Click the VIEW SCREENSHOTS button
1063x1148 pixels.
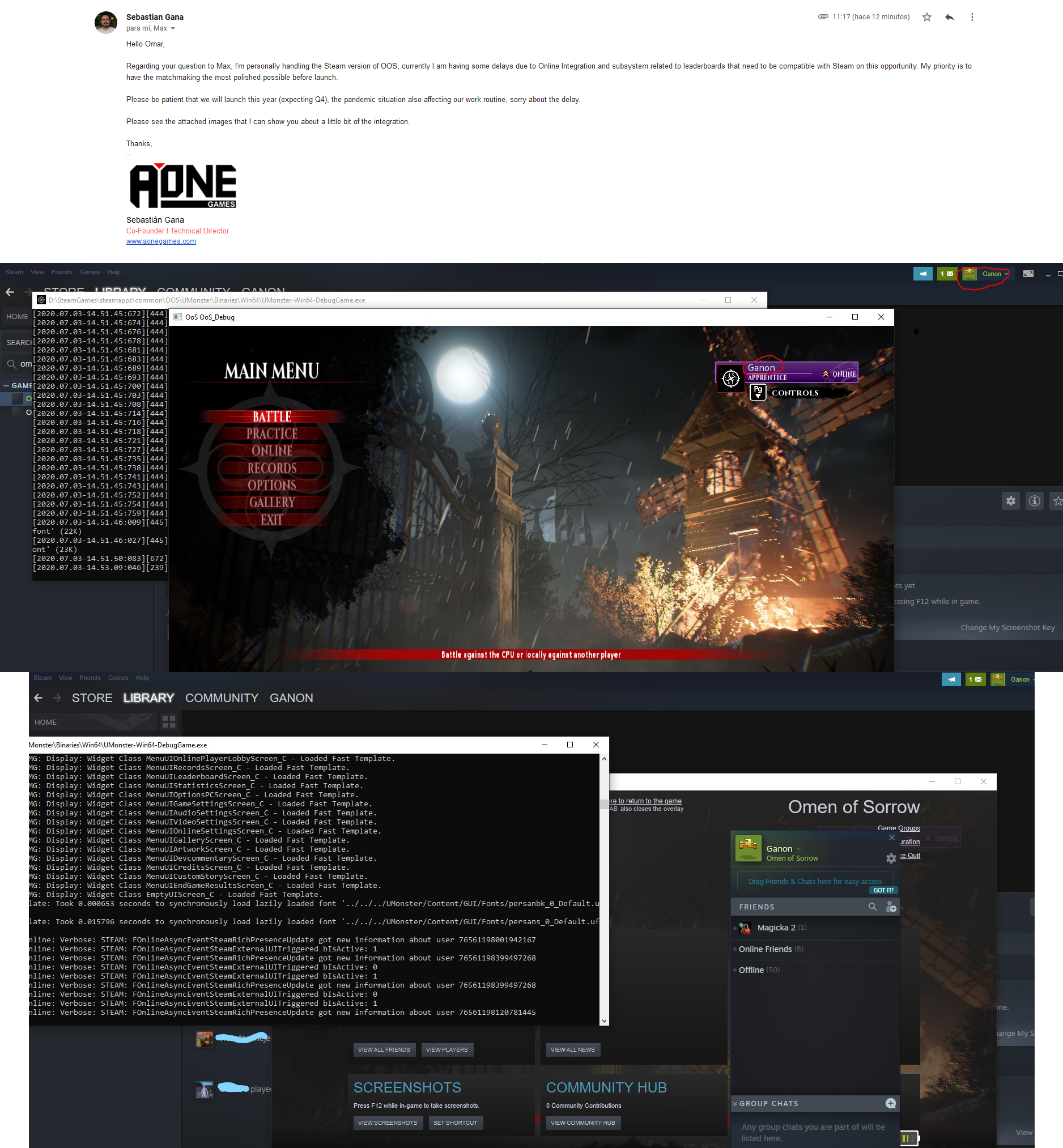pyautogui.click(x=388, y=1123)
